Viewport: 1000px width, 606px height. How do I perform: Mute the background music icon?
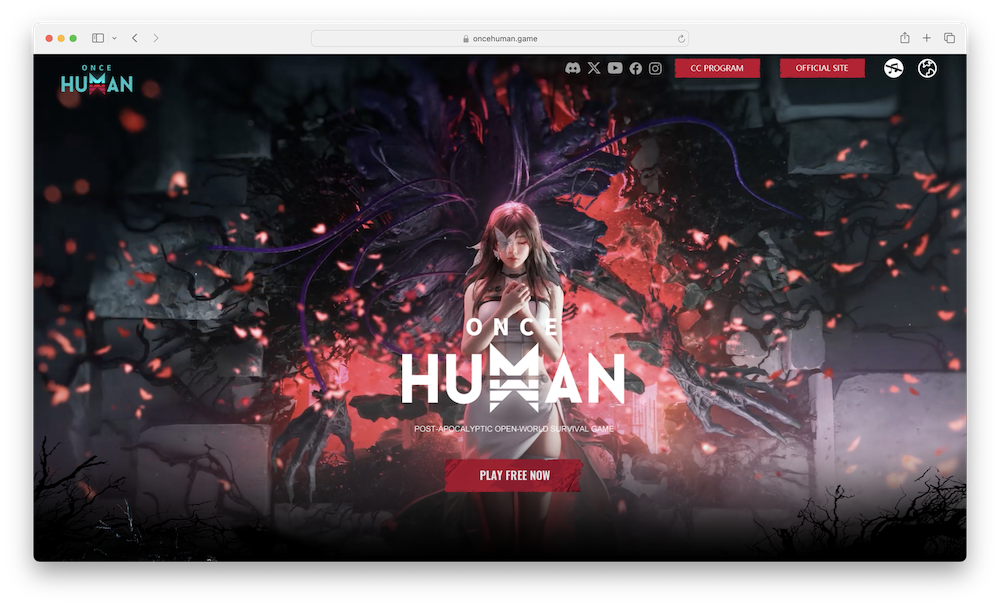pos(893,68)
